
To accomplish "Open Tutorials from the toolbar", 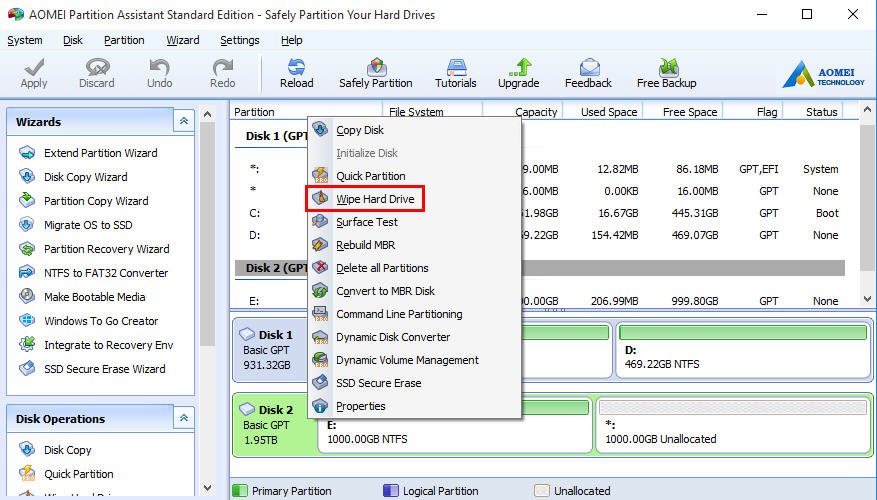I will pos(456,73).
